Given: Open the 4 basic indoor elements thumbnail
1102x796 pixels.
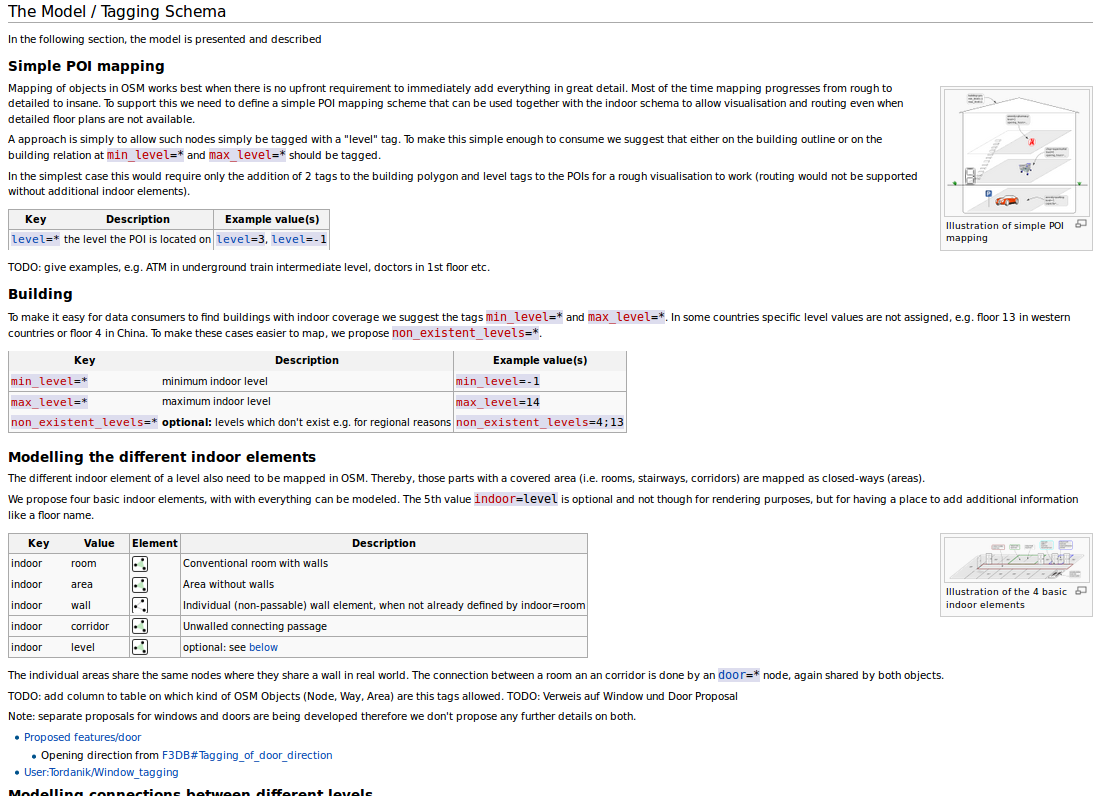Looking at the screenshot, I should click(1016, 559).
